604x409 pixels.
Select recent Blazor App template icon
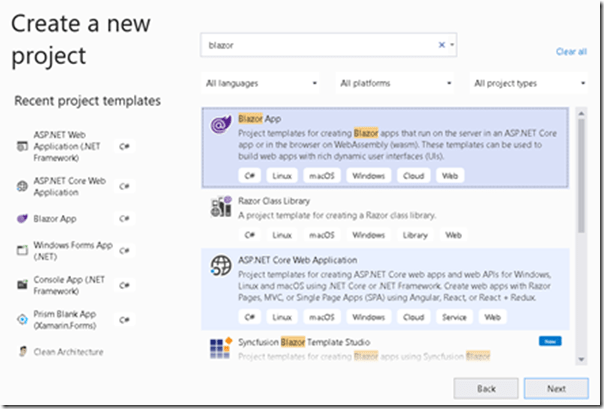[21, 218]
